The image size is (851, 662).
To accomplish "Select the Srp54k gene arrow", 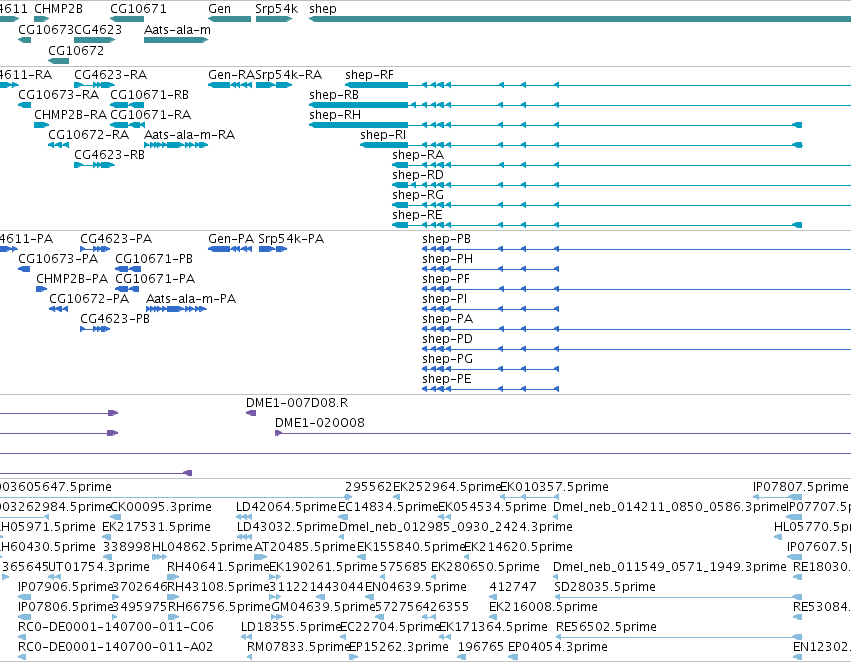I will [274, 20].
